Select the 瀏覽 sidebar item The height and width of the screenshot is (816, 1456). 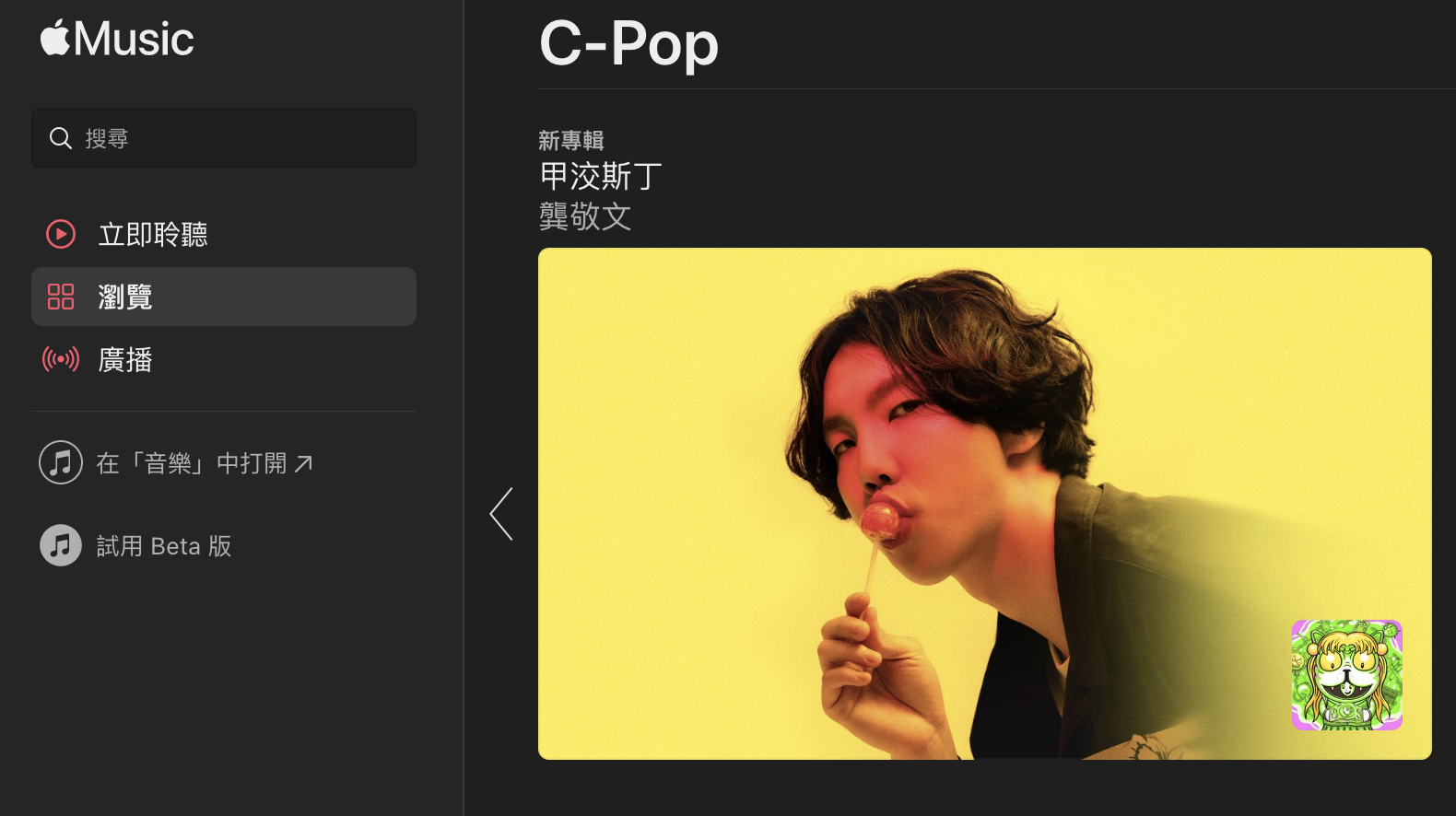tap(224, 297)
